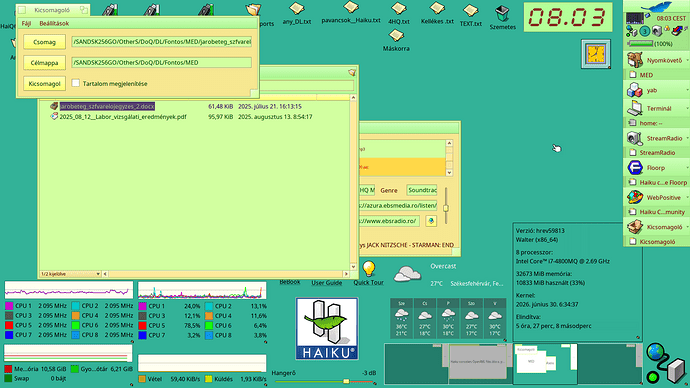The width and height of the screenshot is (690, 388).
Task: Click the StreamRadio Genre Soundtrack field
Action: 422,190
